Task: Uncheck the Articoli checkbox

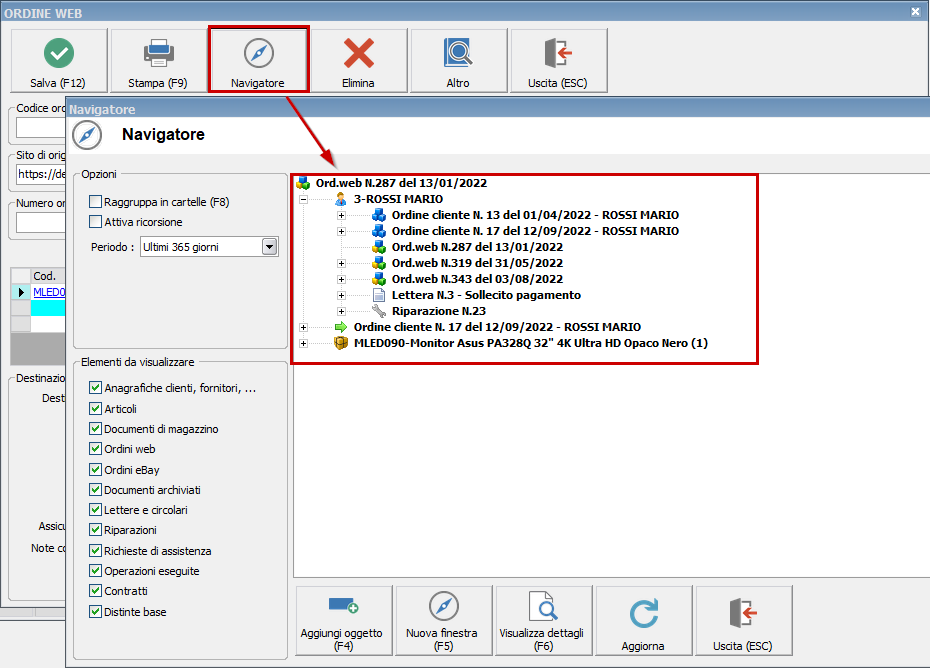Action: pos(95,409)
